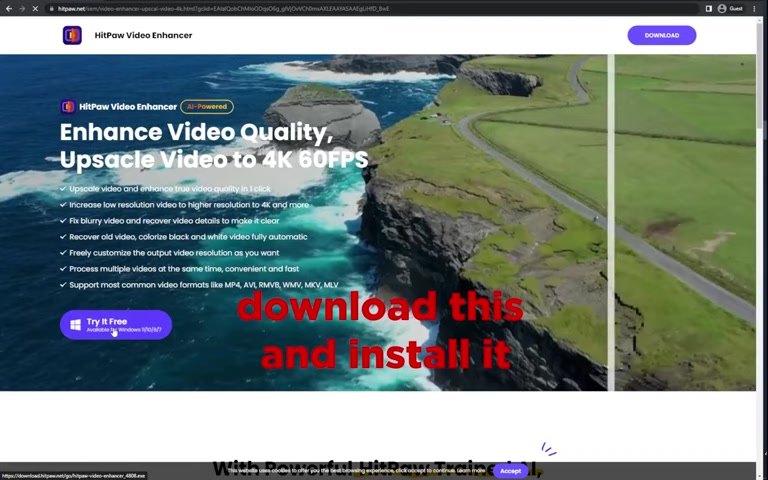Viewport: 768px width, 480px height.
Task: Click the AI-Powered badge
Action: pyautogui.click(x=207, y=106)
